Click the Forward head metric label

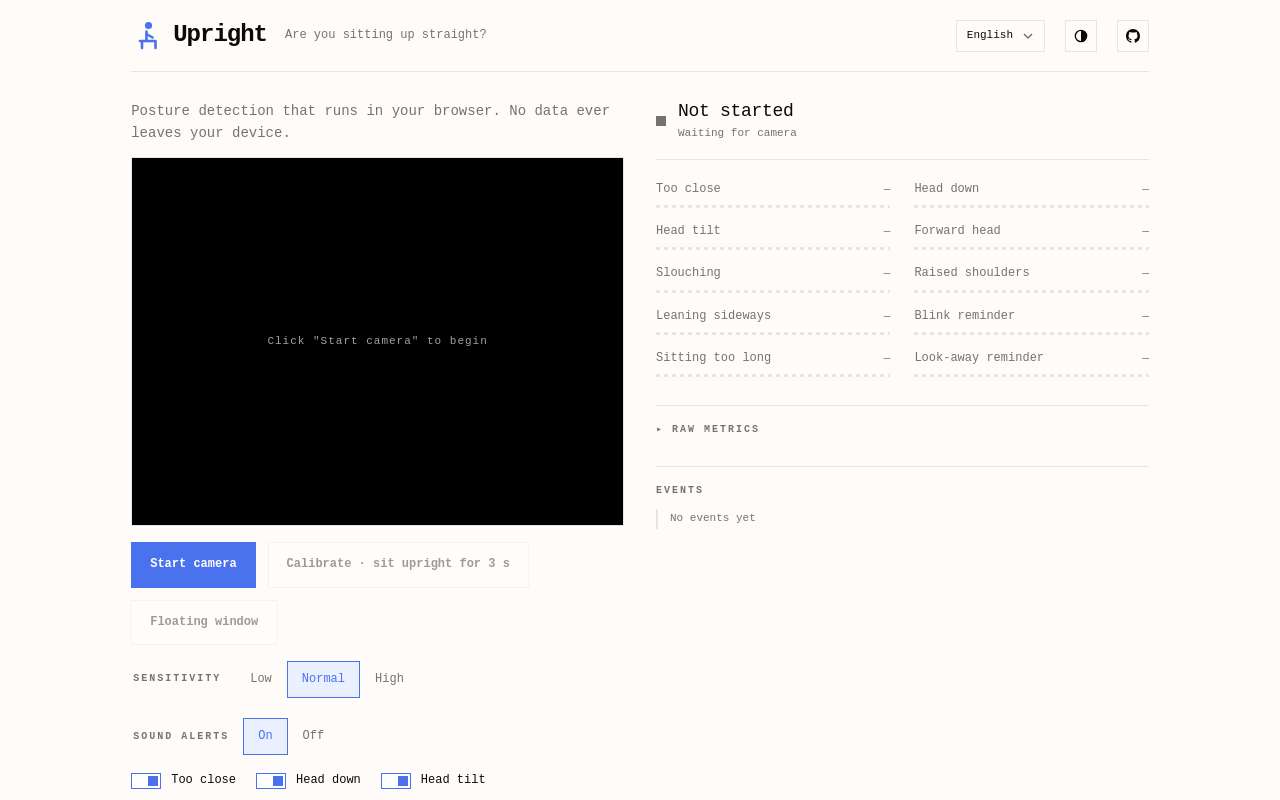957,231
